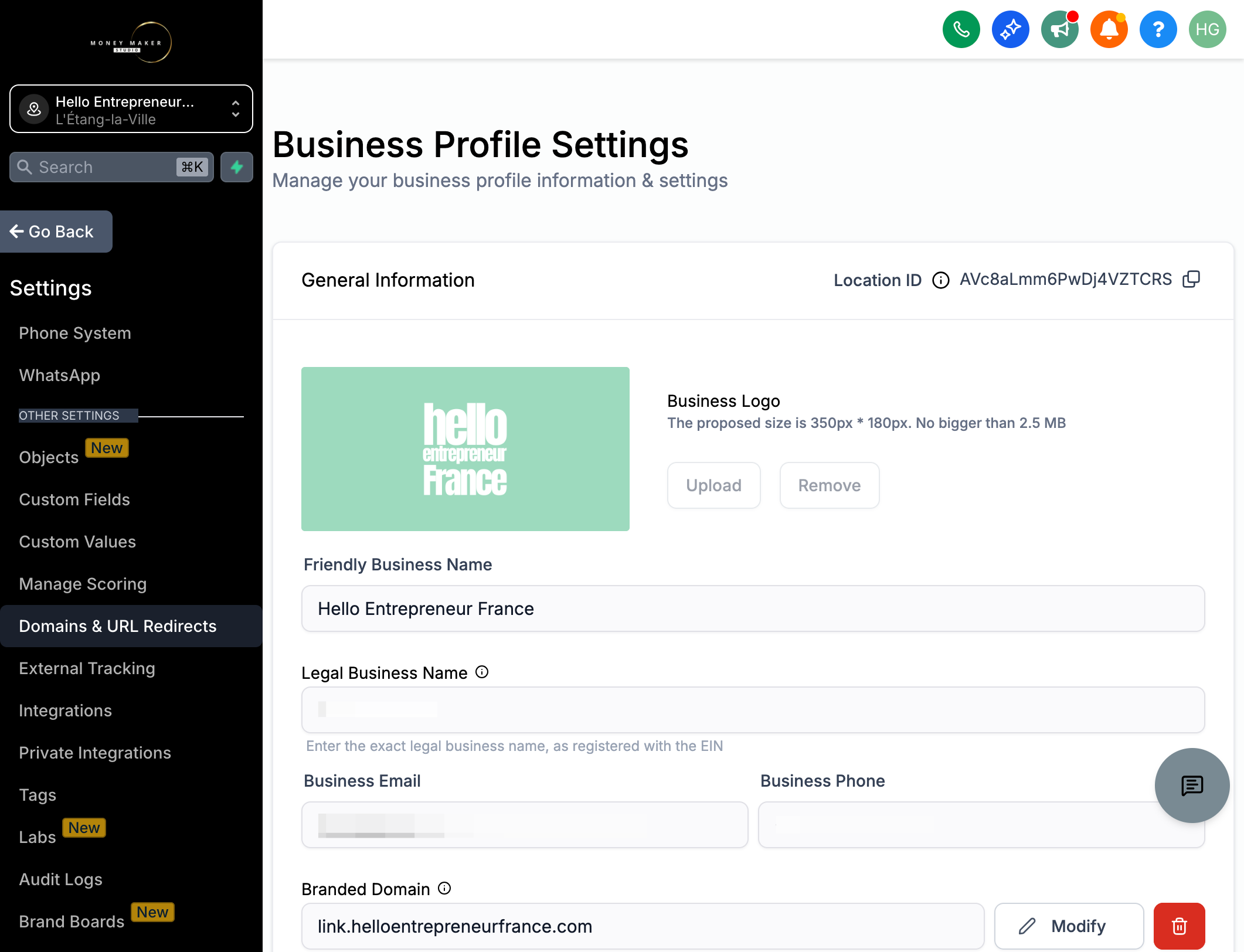Click the Modify branded domain button

pyautogui.click(x=1069, y=926)
